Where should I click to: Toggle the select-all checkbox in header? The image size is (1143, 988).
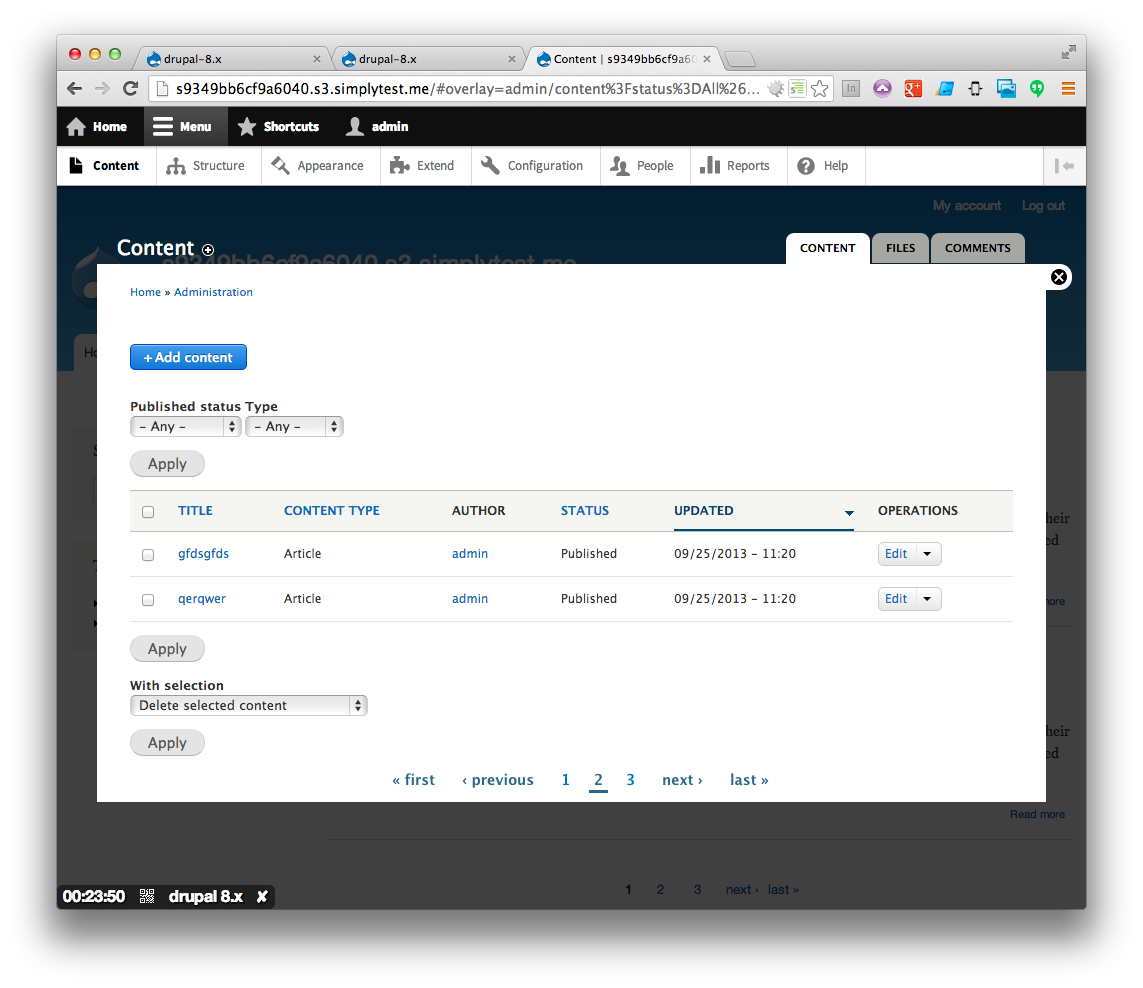pyautogui.click(x=148, y=512)
